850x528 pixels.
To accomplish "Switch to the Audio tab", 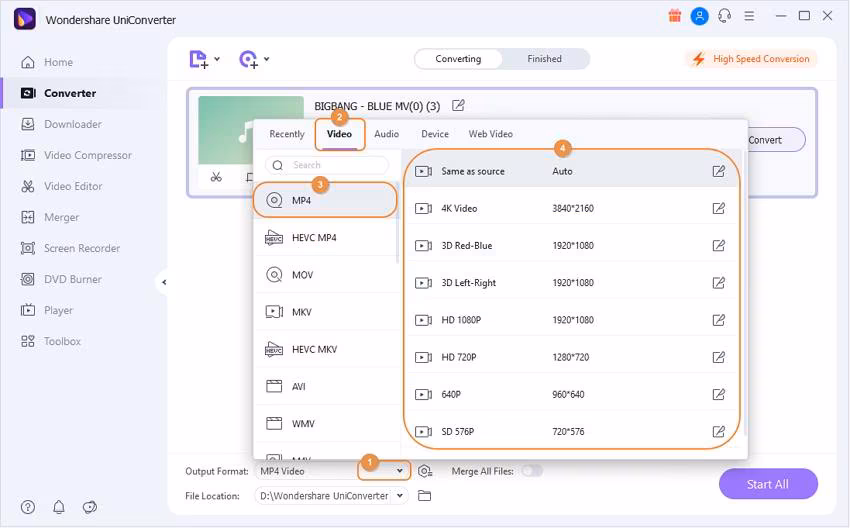I will coord(387,134).
